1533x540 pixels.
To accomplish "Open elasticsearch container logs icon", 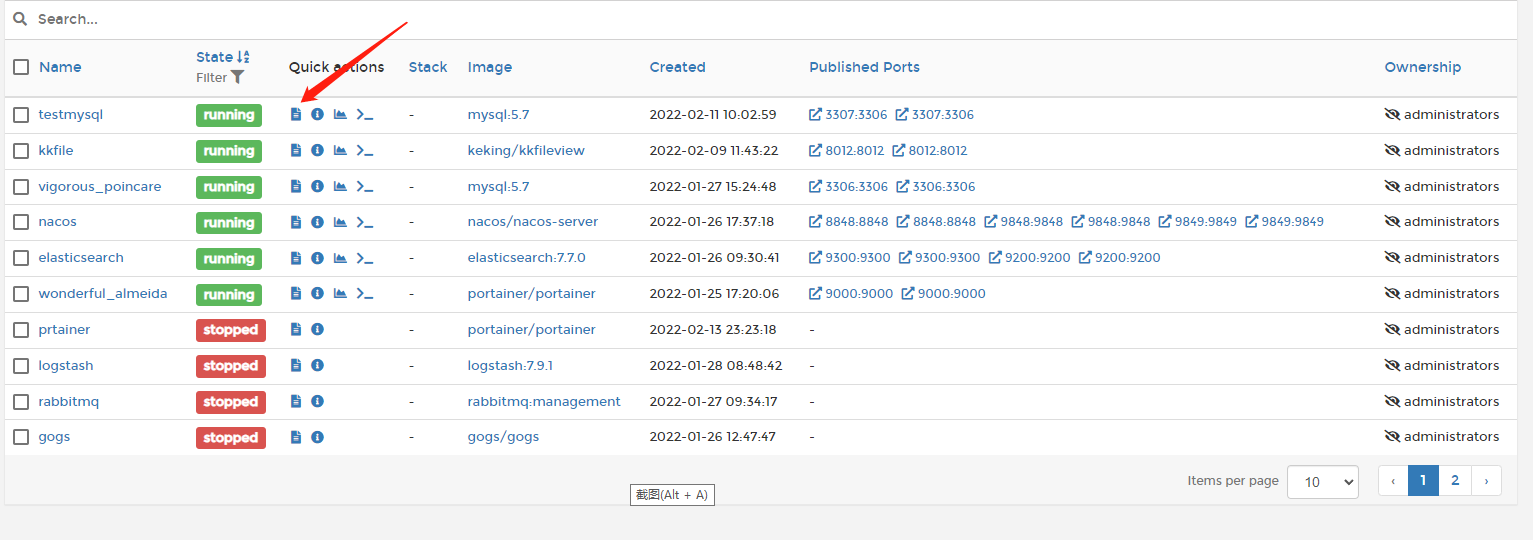I will (x=296, y=257).
